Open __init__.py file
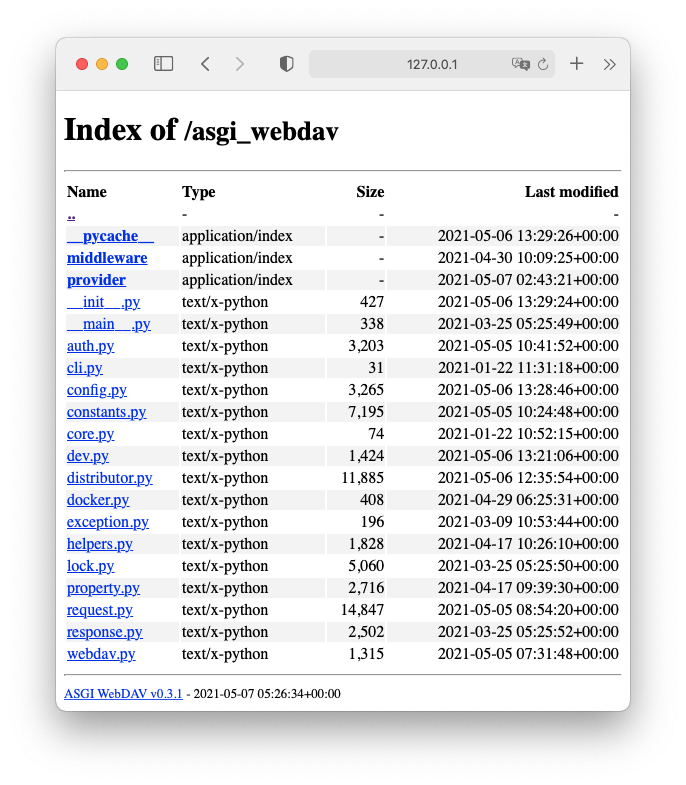Image resolution: width=686 pixels, height=785 pixels. [x=104, y=302]
